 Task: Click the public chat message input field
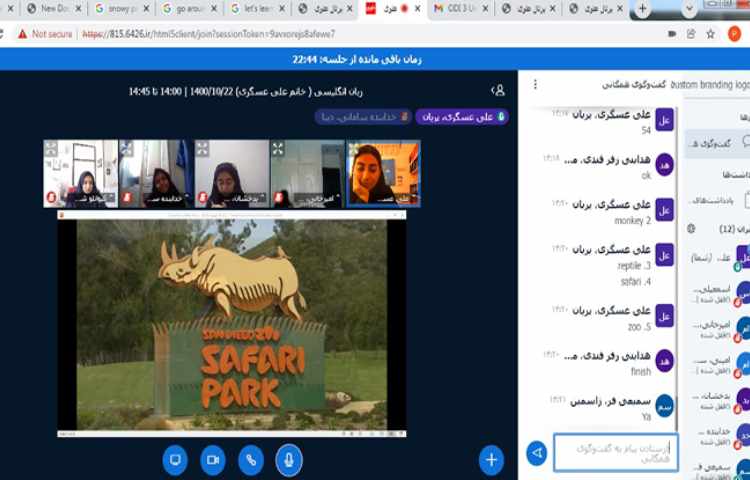[x=616, y=453]
